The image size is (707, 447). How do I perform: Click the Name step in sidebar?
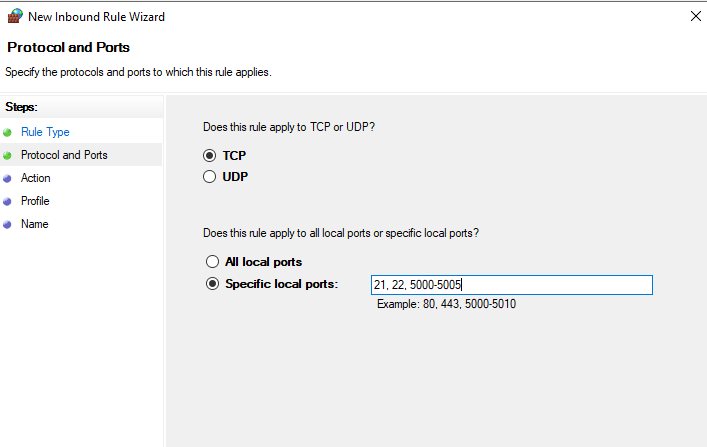35,224
